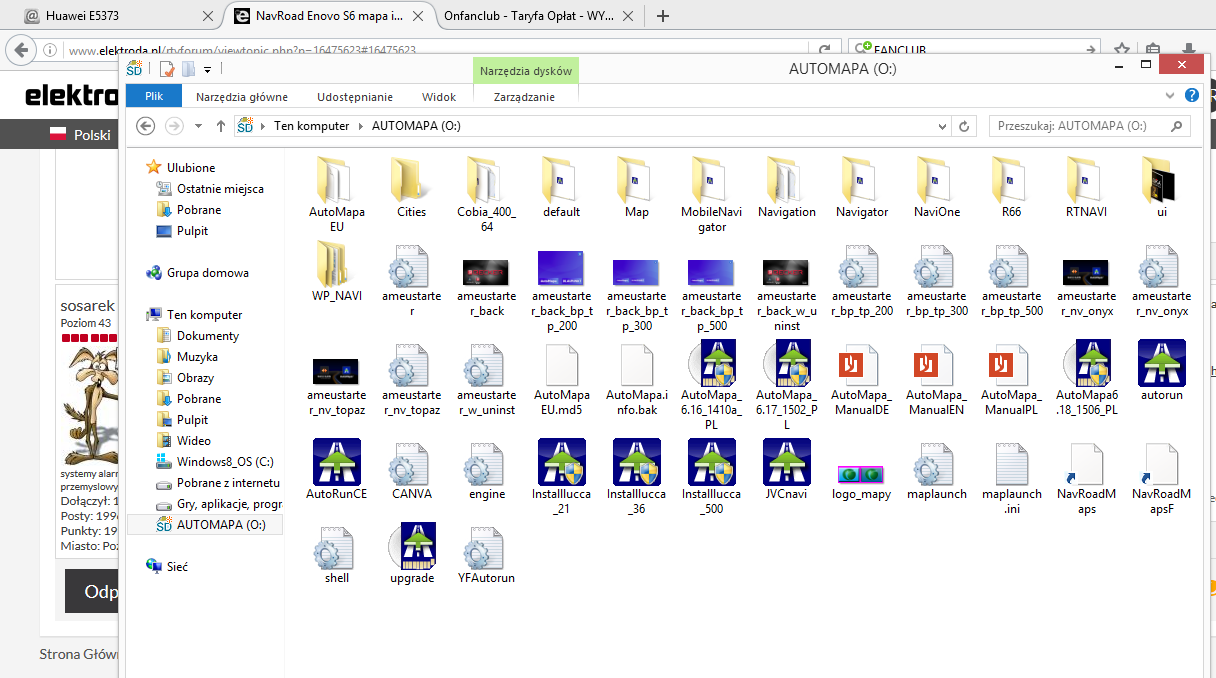The image size is (1216, 678).
Task: Open the address bar history dropdown
Action: 941,126
